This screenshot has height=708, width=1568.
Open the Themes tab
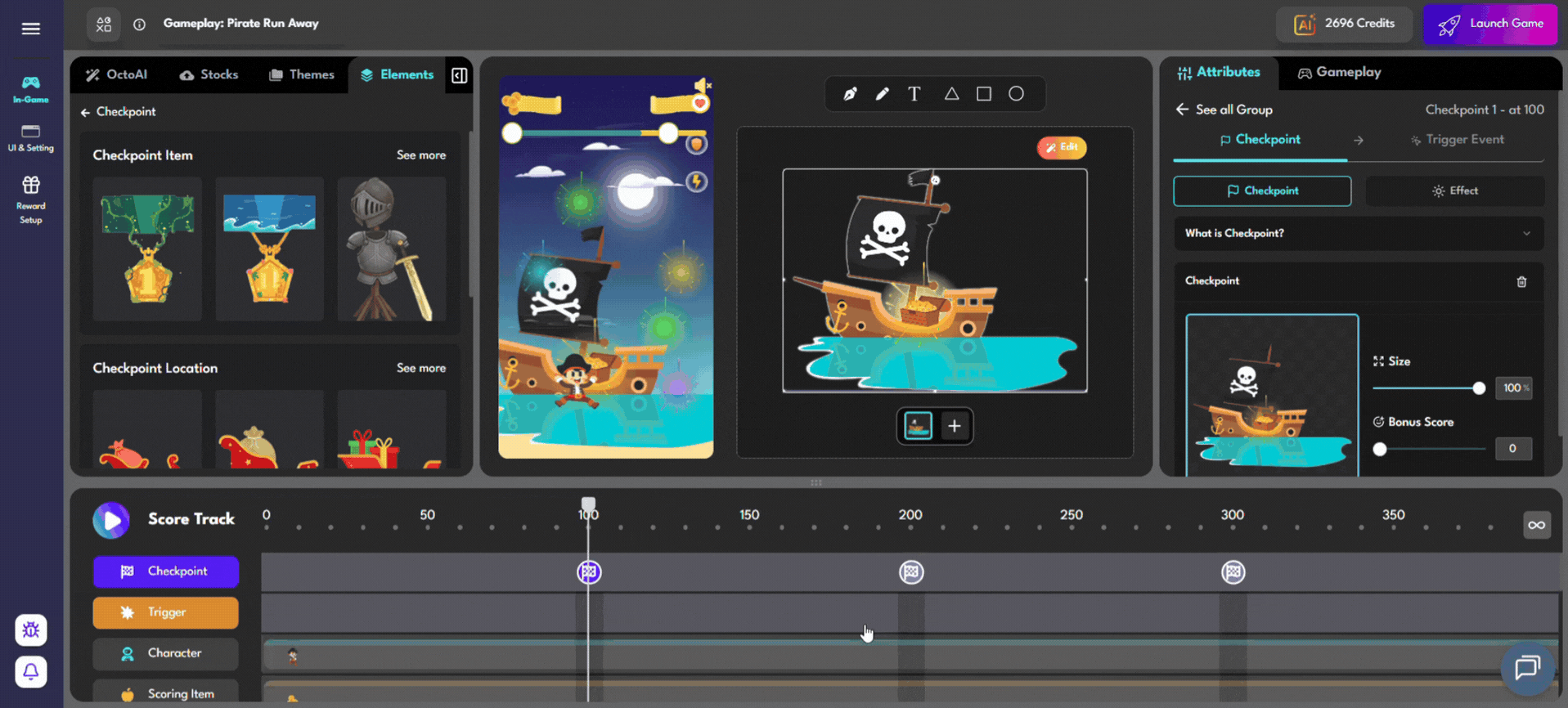click(x=302, y=75)
